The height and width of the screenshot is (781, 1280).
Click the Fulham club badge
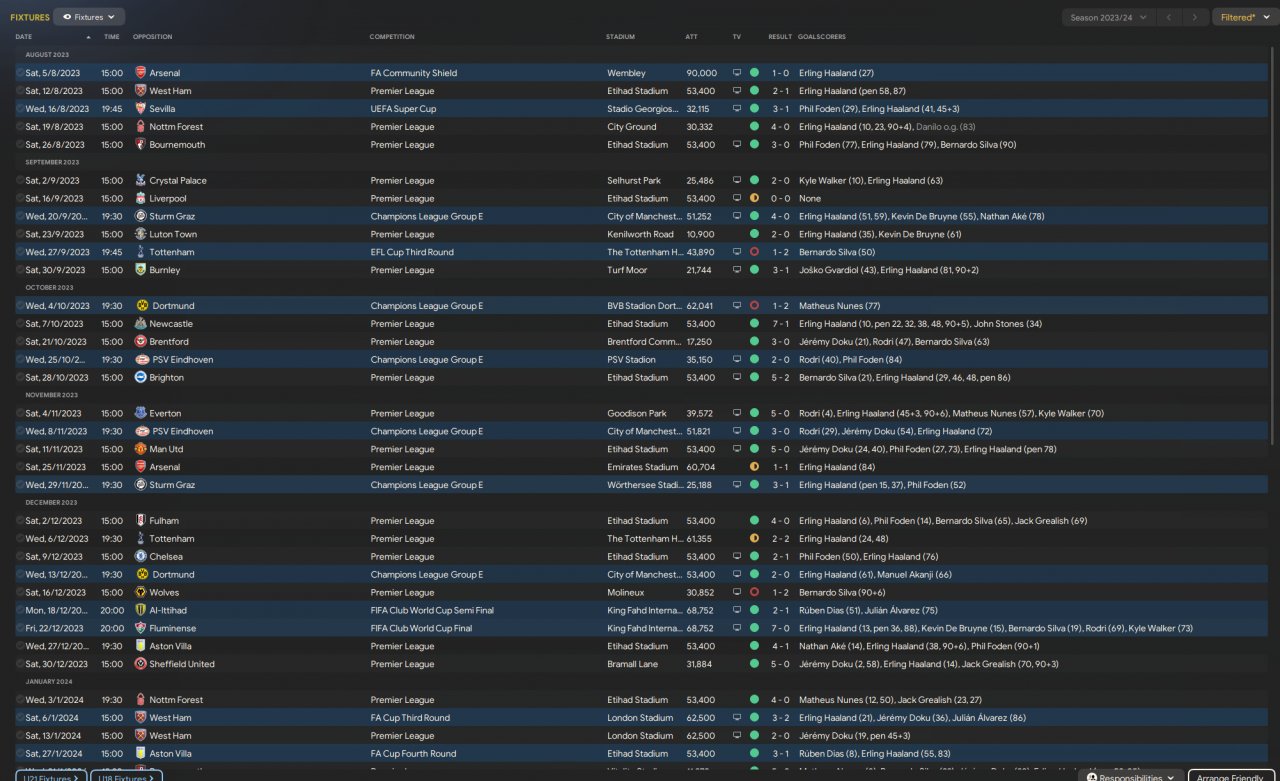point(140,521)
